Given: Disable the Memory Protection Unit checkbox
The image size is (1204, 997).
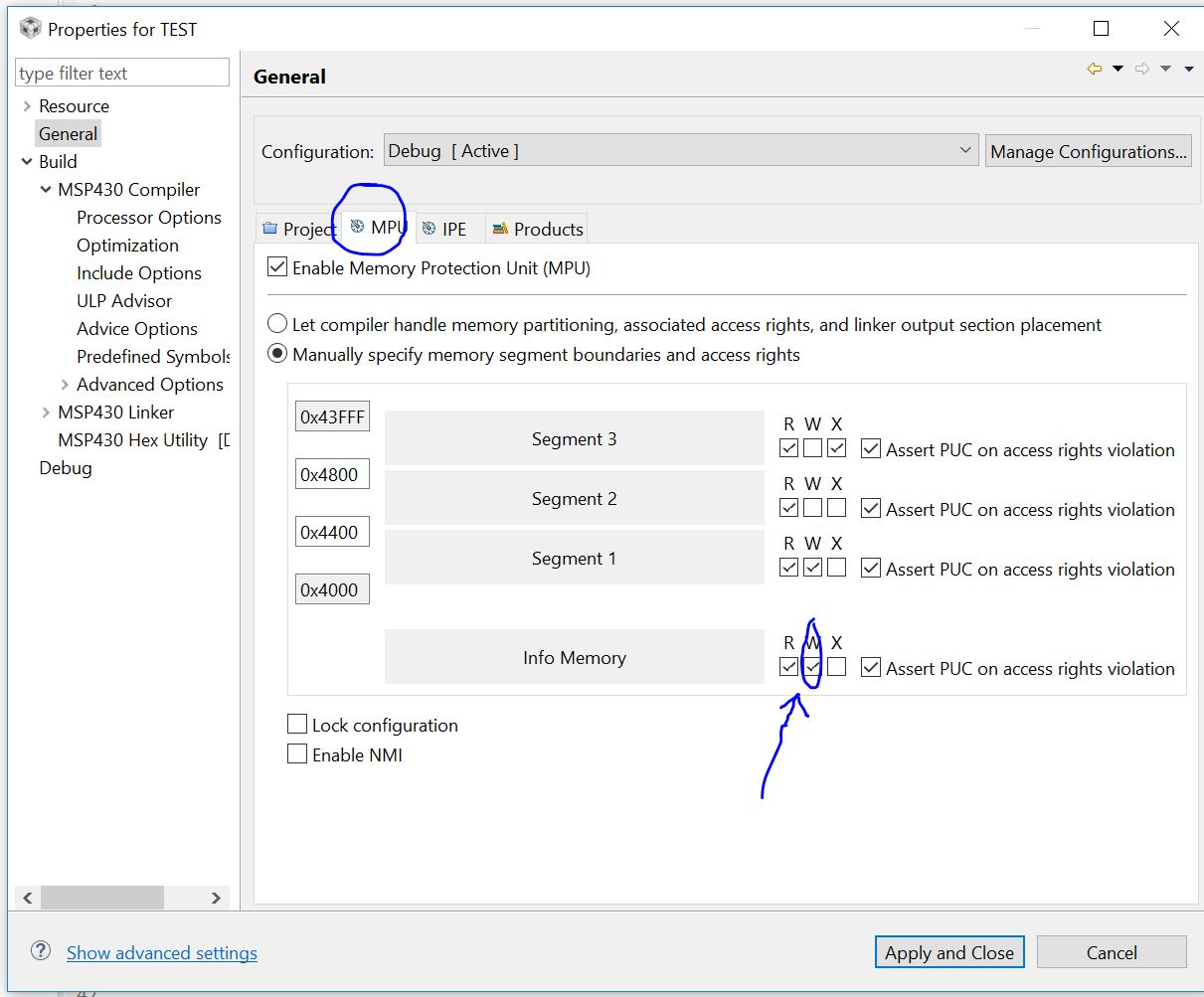Looking at the screenshot, I should pos(275,265).
